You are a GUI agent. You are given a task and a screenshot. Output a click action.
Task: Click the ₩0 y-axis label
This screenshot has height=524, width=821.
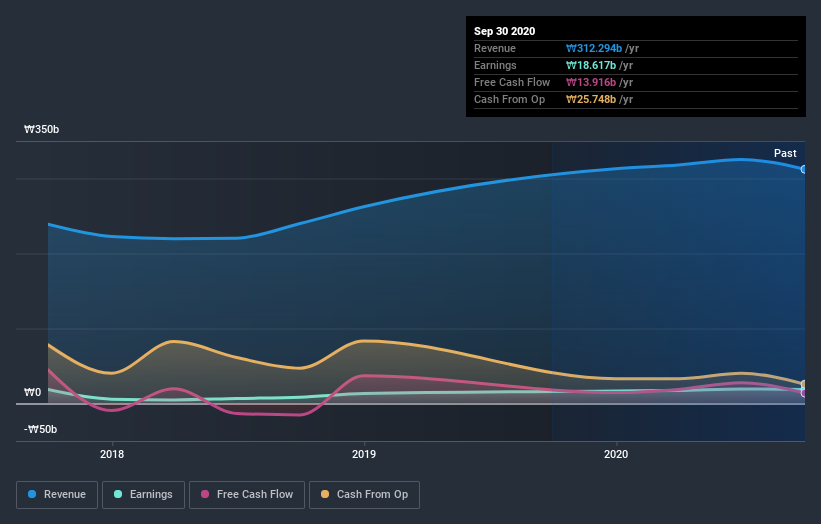pyautogui.click(x=32, y=392)
